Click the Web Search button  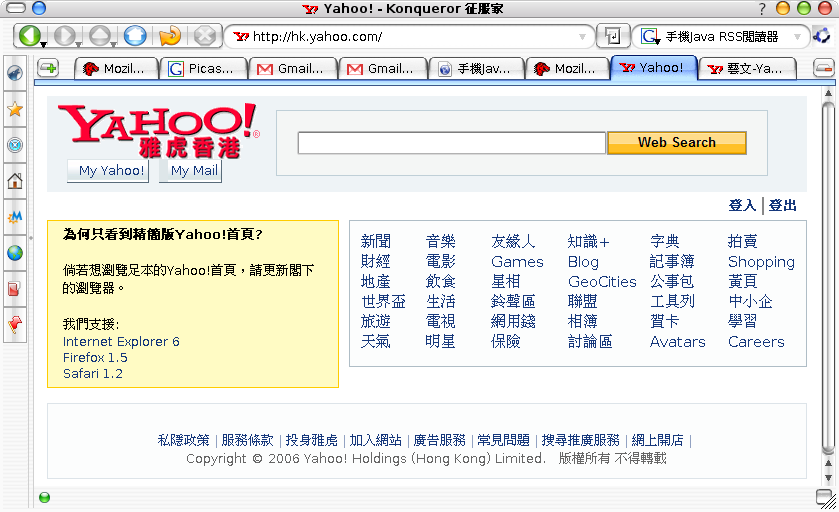click(677, 143)
